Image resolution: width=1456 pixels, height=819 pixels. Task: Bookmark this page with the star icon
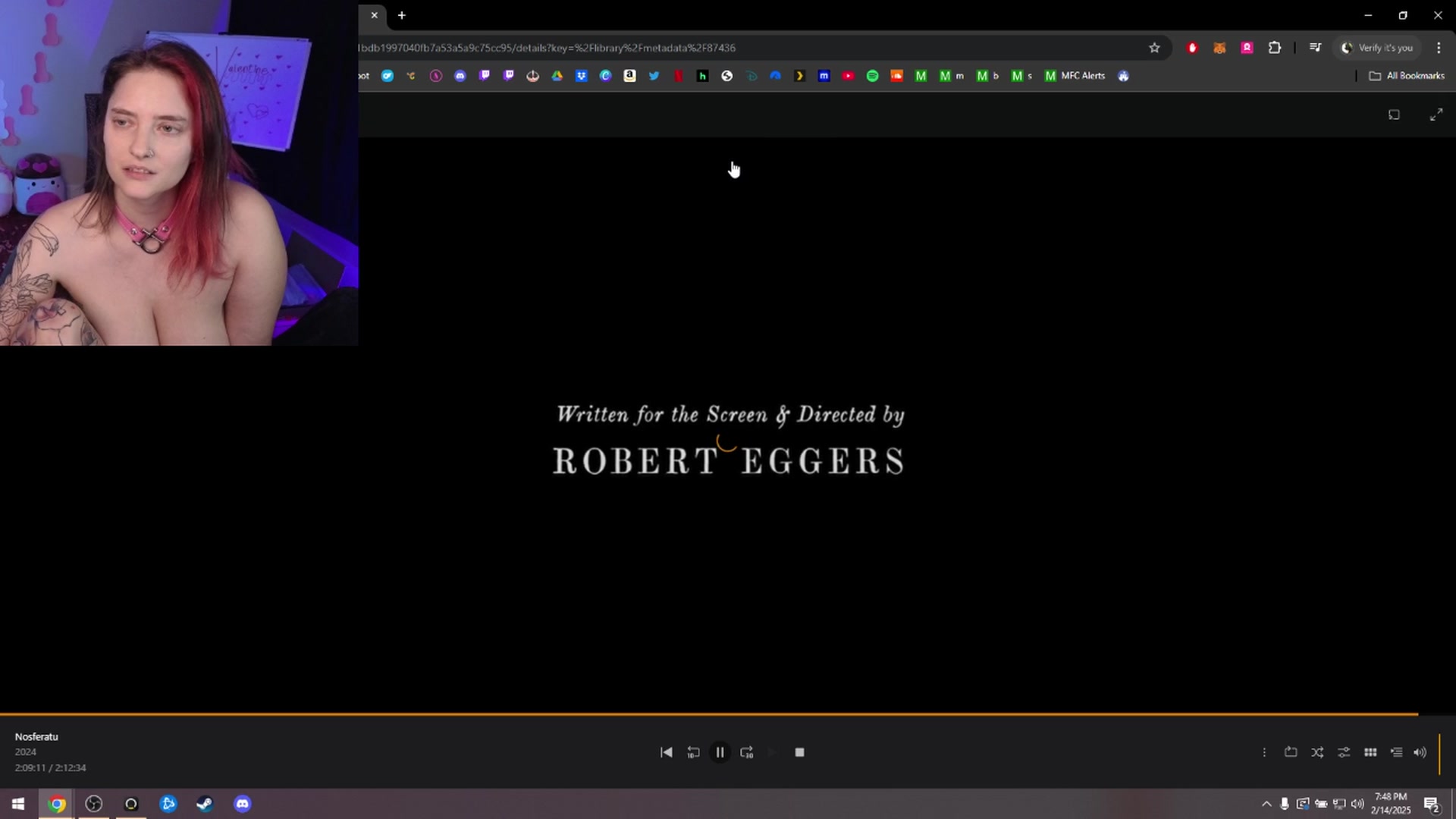1154,48
